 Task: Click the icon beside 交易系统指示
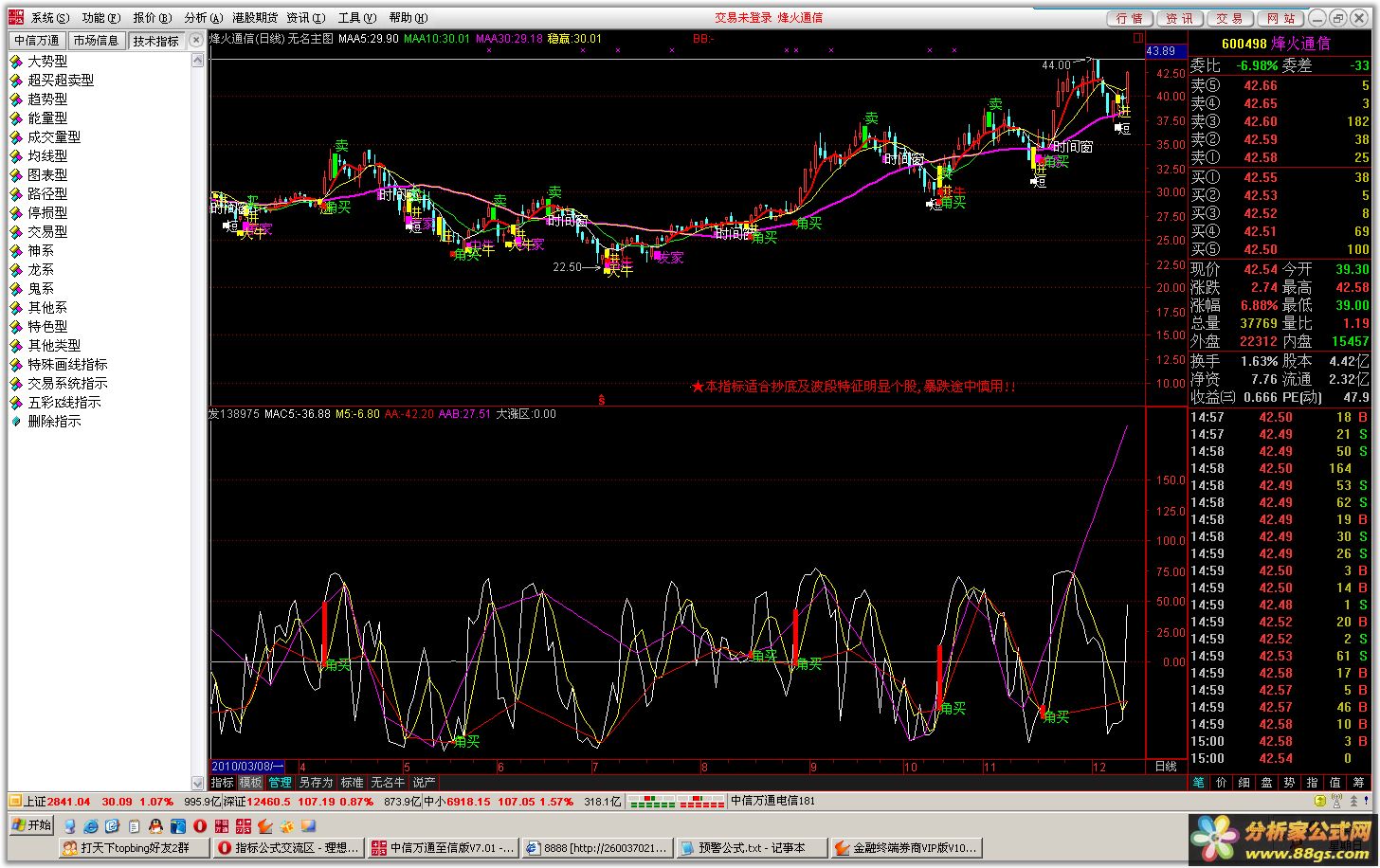pos(16,384)
